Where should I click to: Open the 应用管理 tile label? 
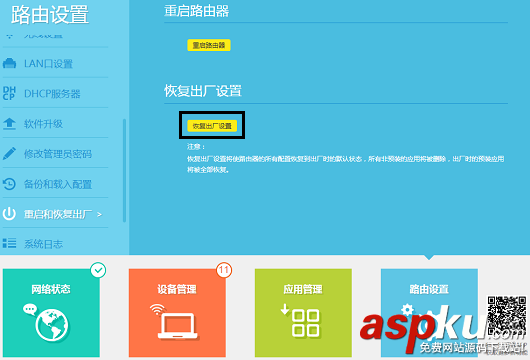(x=303, y=289)
